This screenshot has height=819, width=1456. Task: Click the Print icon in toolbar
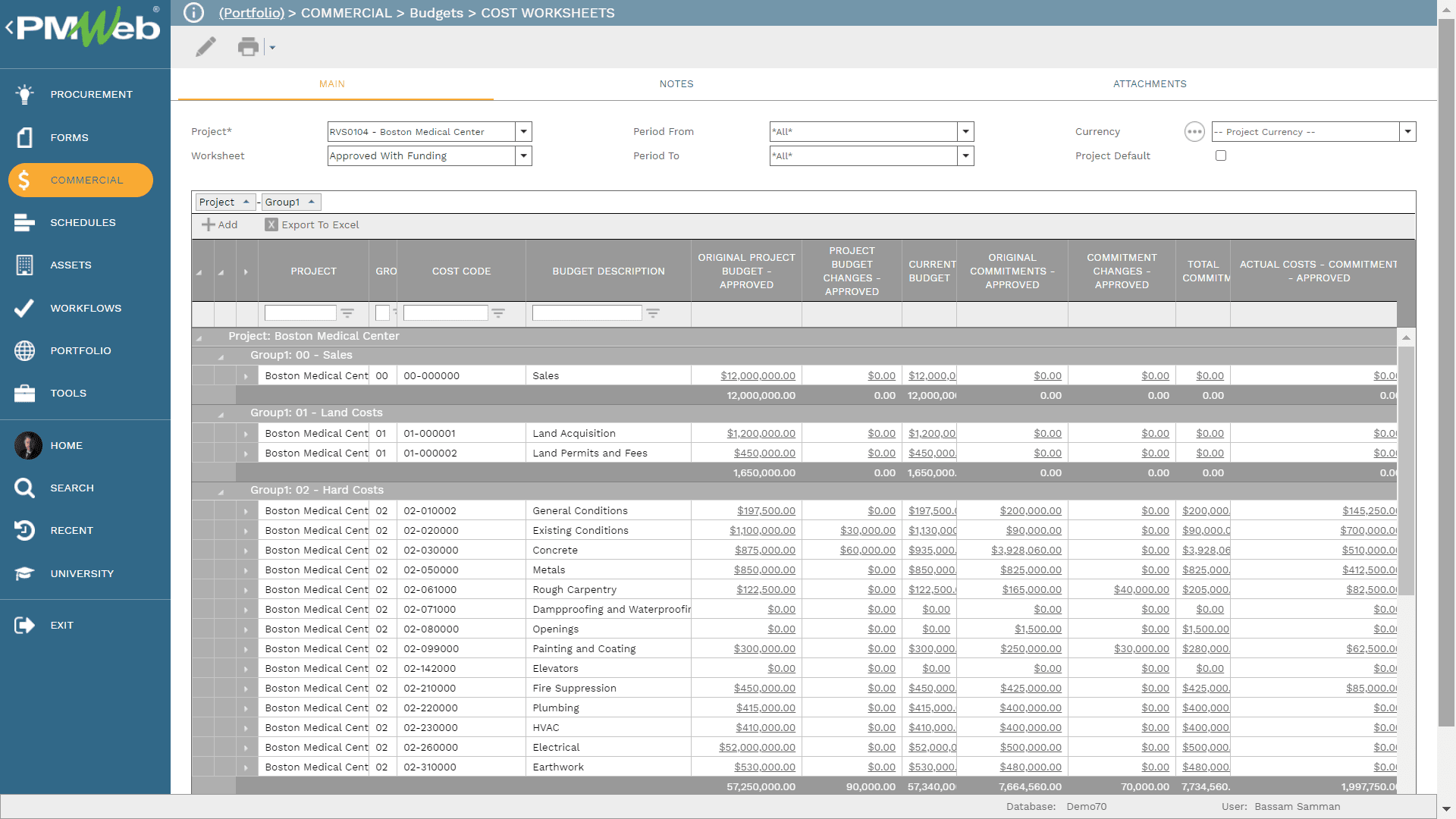[x=248, y=47]
